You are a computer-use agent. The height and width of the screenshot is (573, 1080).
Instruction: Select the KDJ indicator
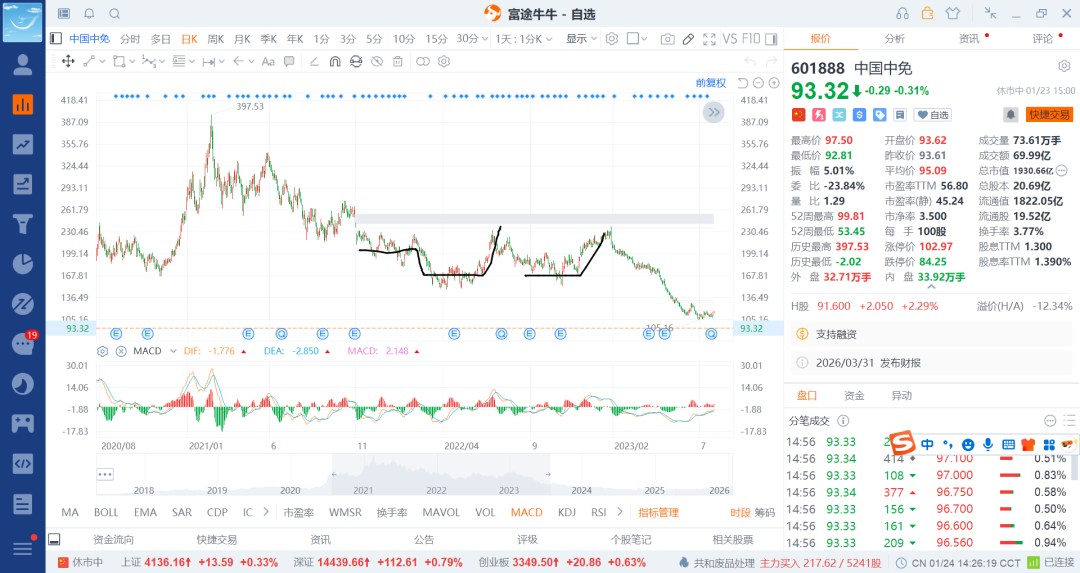click(567, 512)
